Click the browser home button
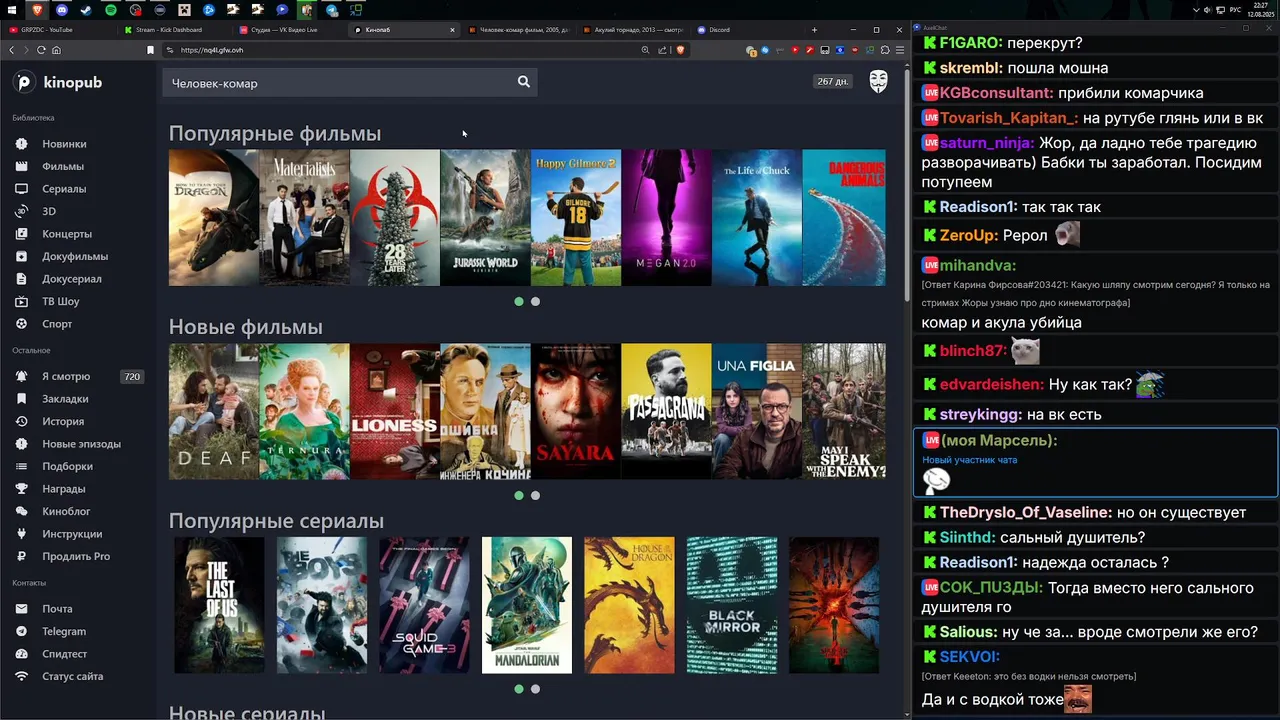Image resolution: width=1280 pixels, height=720 pixels. pyautogui.click(x=56, y=50)
